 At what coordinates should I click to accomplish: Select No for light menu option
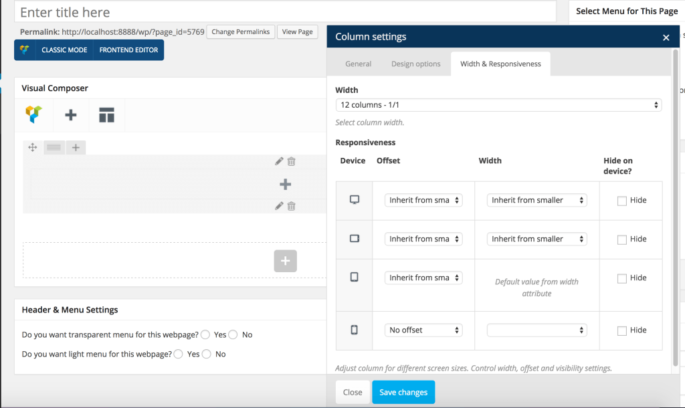208,354
